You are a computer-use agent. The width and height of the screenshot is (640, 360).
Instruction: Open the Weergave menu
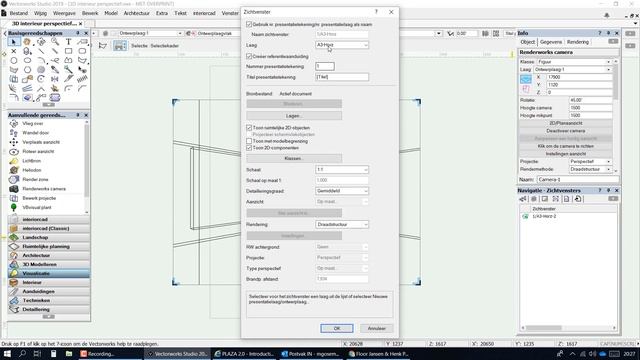pyautogui.click(x=64, y=13)
